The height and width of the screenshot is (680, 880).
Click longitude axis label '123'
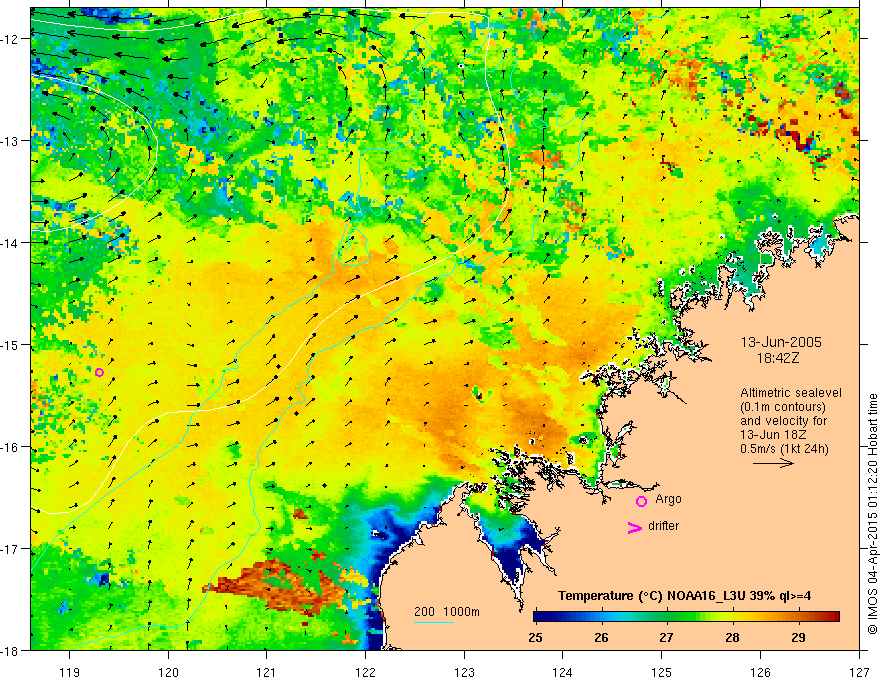[464, 672]
